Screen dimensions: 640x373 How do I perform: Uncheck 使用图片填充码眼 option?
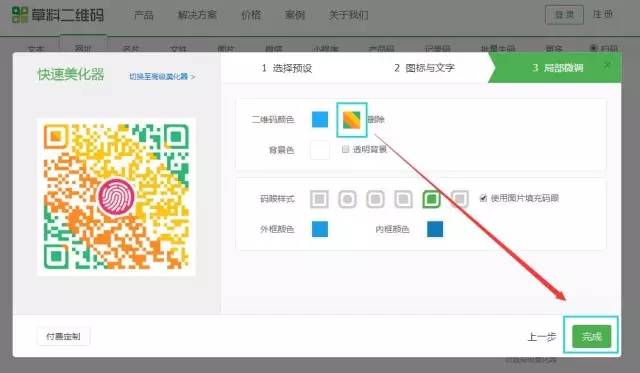point(483,198)
